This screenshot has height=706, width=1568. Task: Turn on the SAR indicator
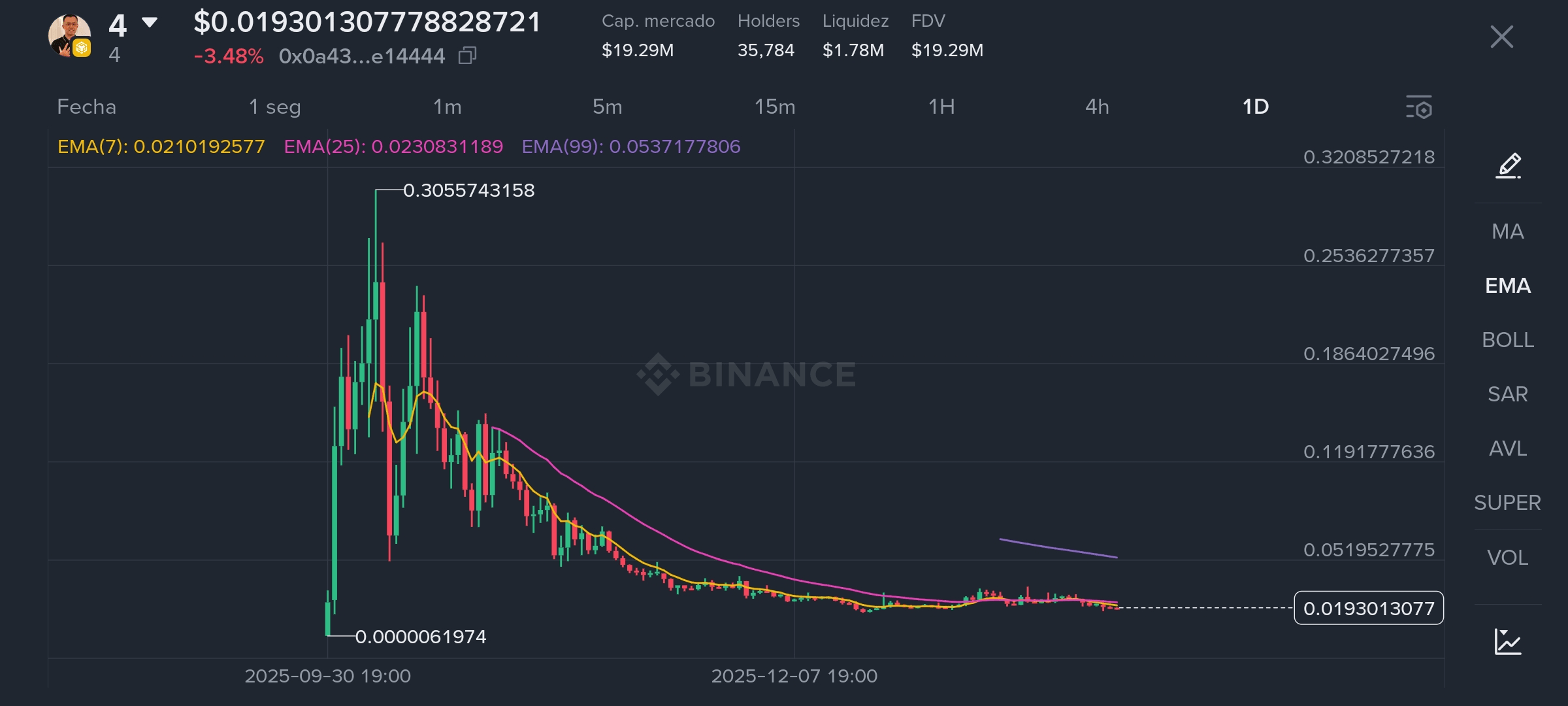[1508, 394]
